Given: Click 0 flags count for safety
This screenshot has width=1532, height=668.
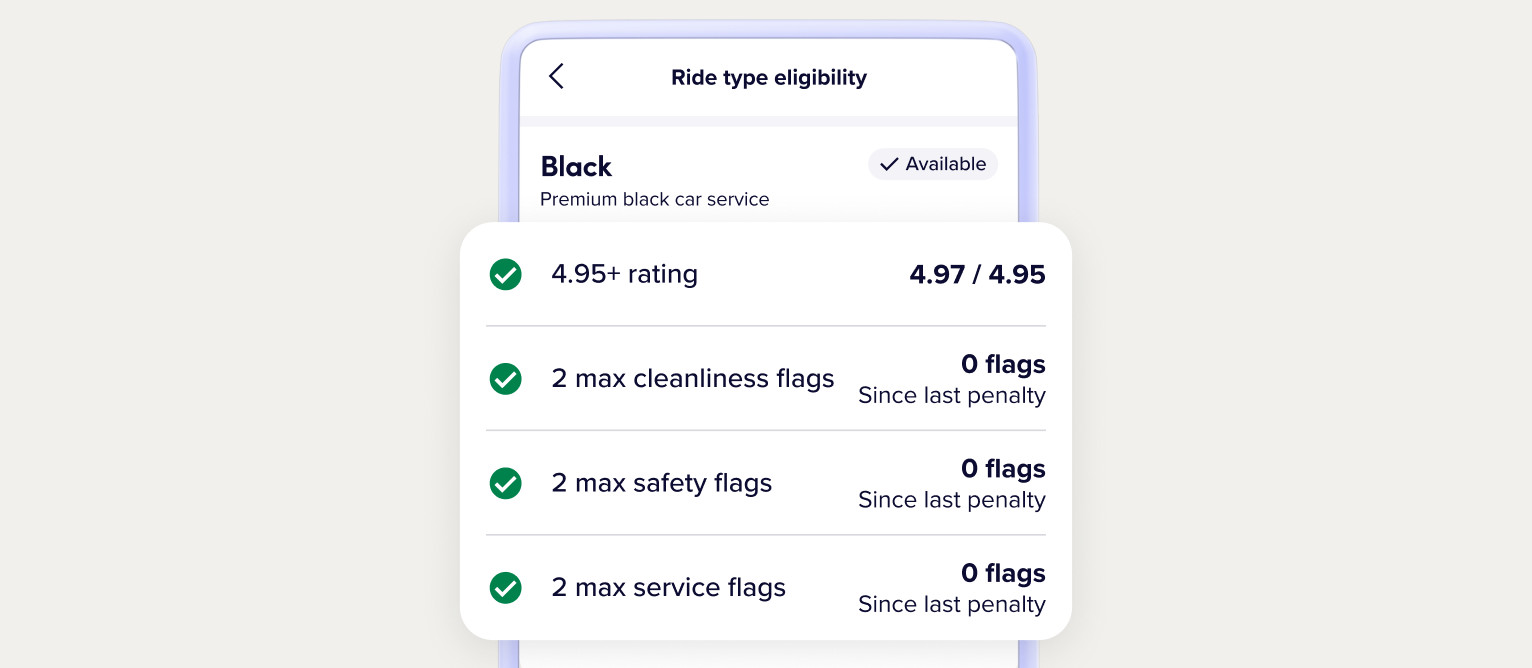Looking at the screenshot, I should click(1003, 468).
